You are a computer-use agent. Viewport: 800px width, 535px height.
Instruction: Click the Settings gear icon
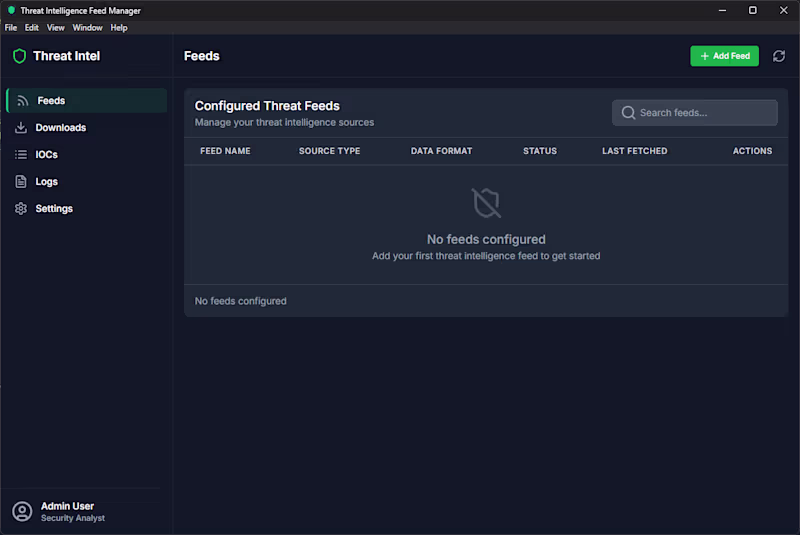click(21, 209)
